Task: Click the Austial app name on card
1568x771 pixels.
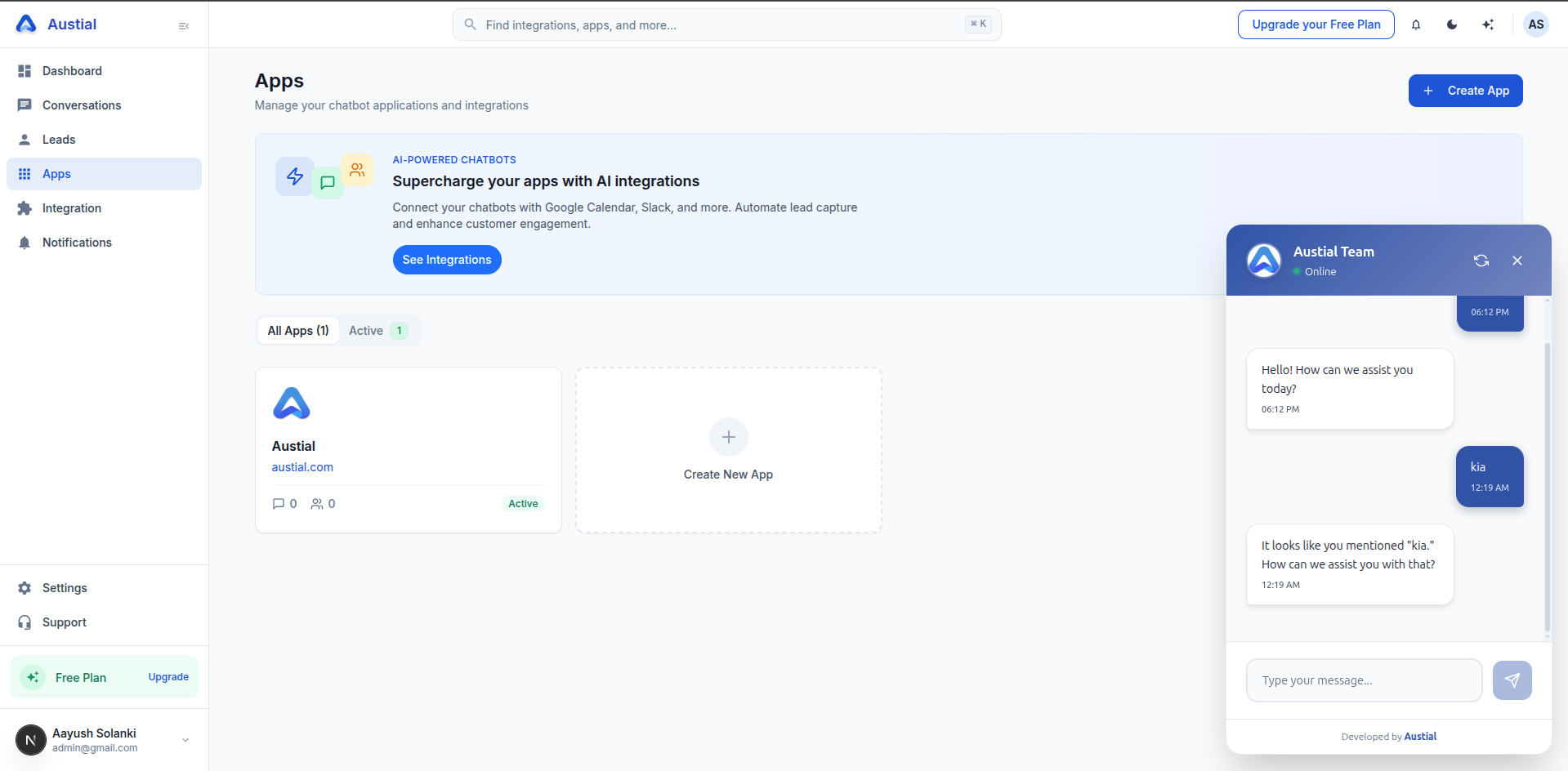Action: click(x=293, y=446)
